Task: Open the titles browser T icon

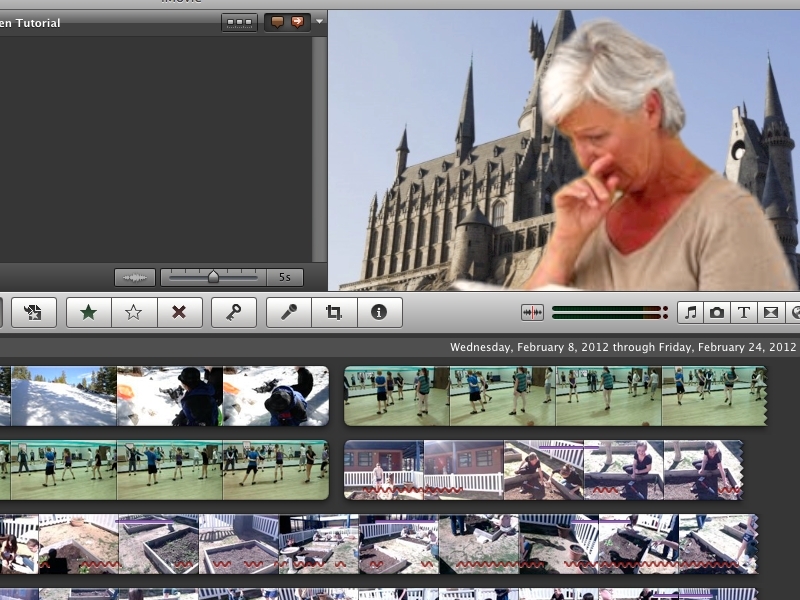Action: point(743,312)
